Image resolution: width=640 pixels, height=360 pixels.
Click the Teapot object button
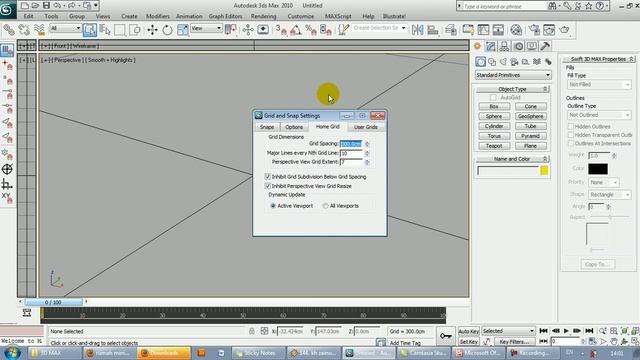click(x=494, y=146)
